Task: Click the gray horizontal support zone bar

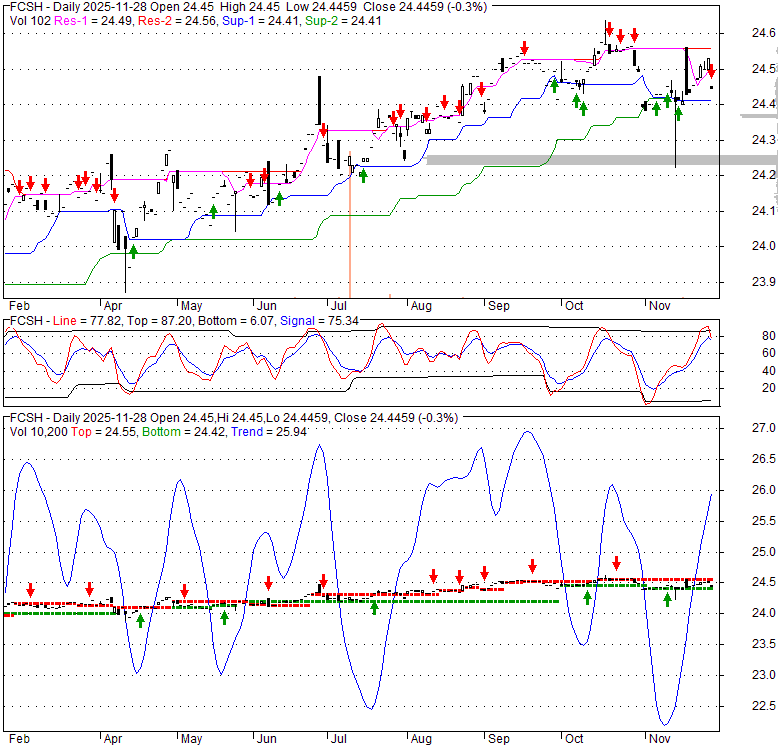Action: pos(600,159)
